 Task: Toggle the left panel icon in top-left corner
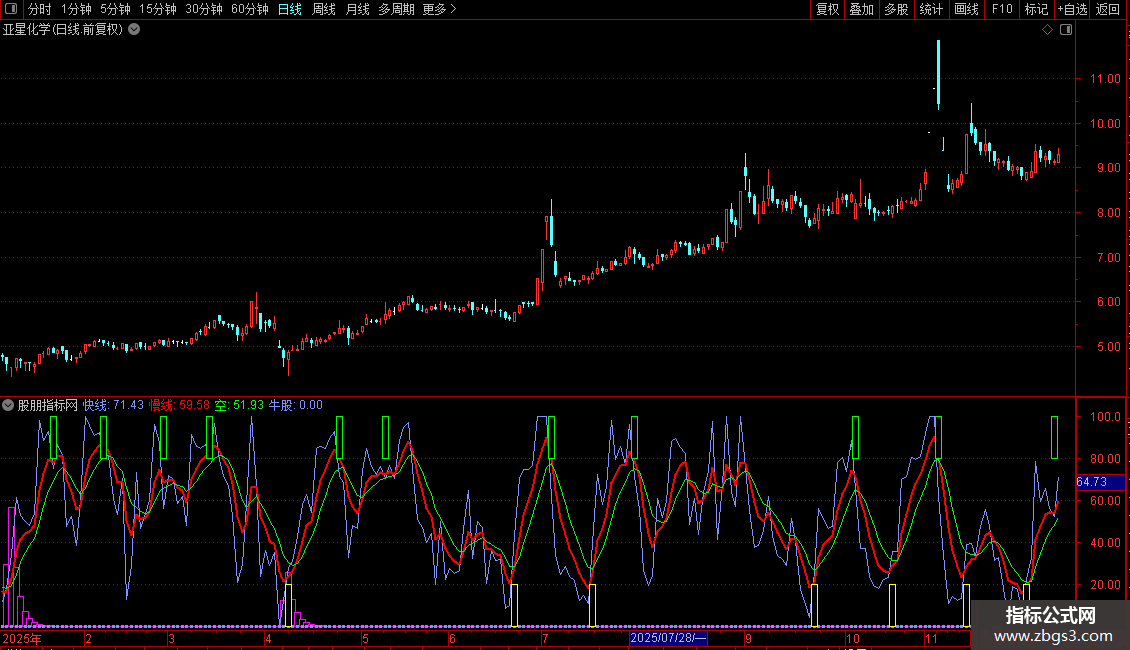pyautogui.click(x=11, y=9)
